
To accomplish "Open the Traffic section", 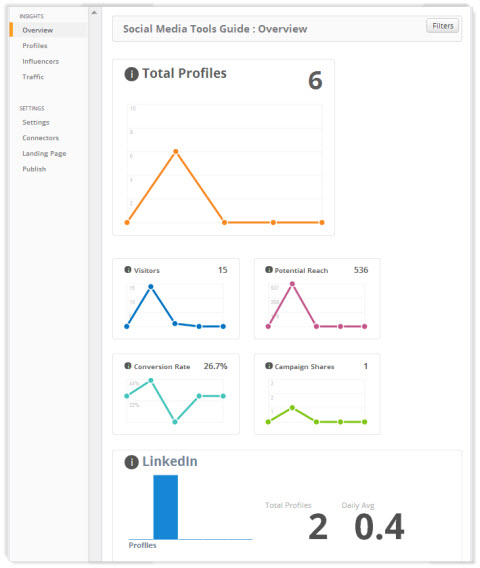I will pyautogui.click(x=33, y=77).
